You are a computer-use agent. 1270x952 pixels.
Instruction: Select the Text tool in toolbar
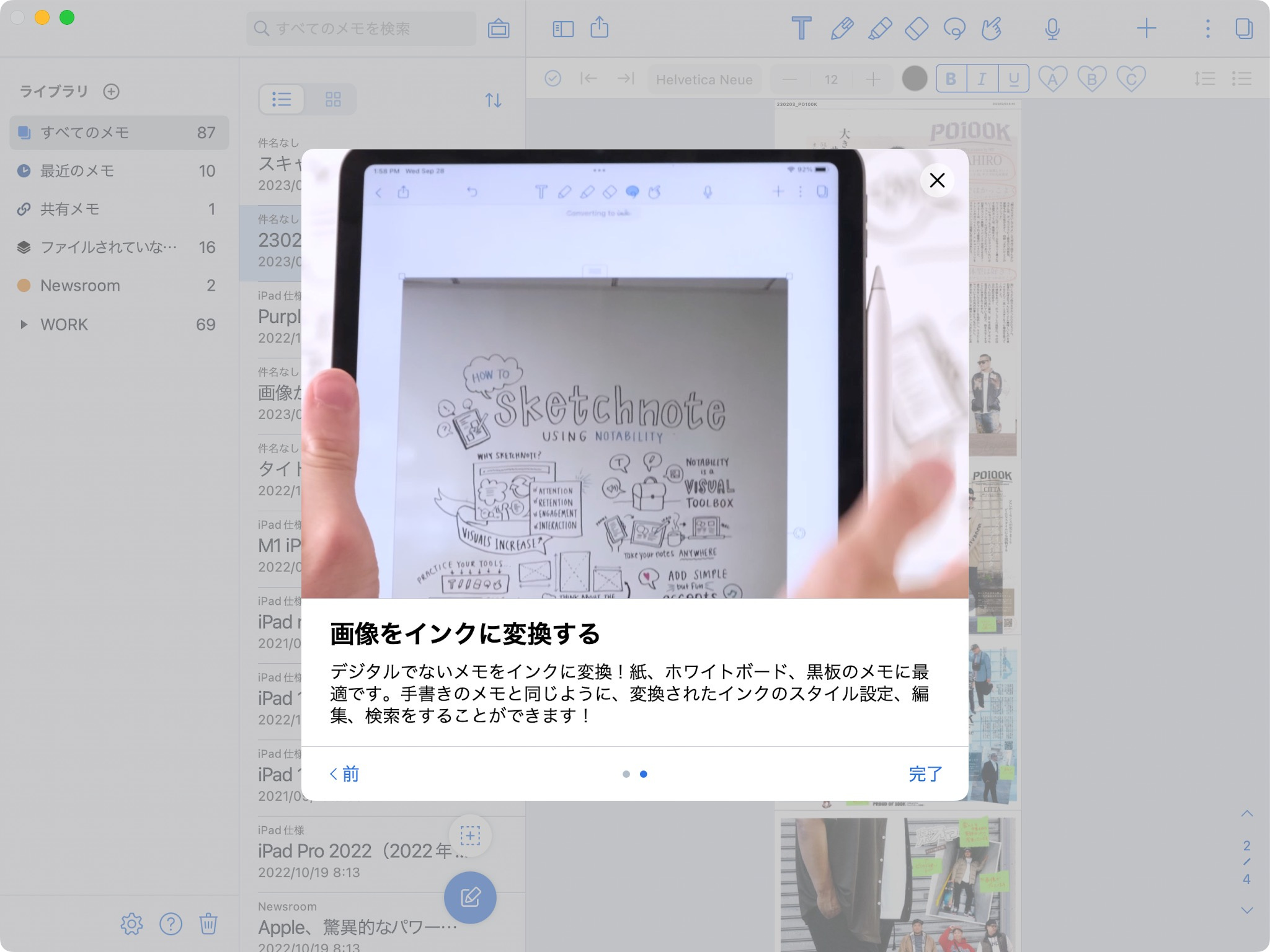801,29
